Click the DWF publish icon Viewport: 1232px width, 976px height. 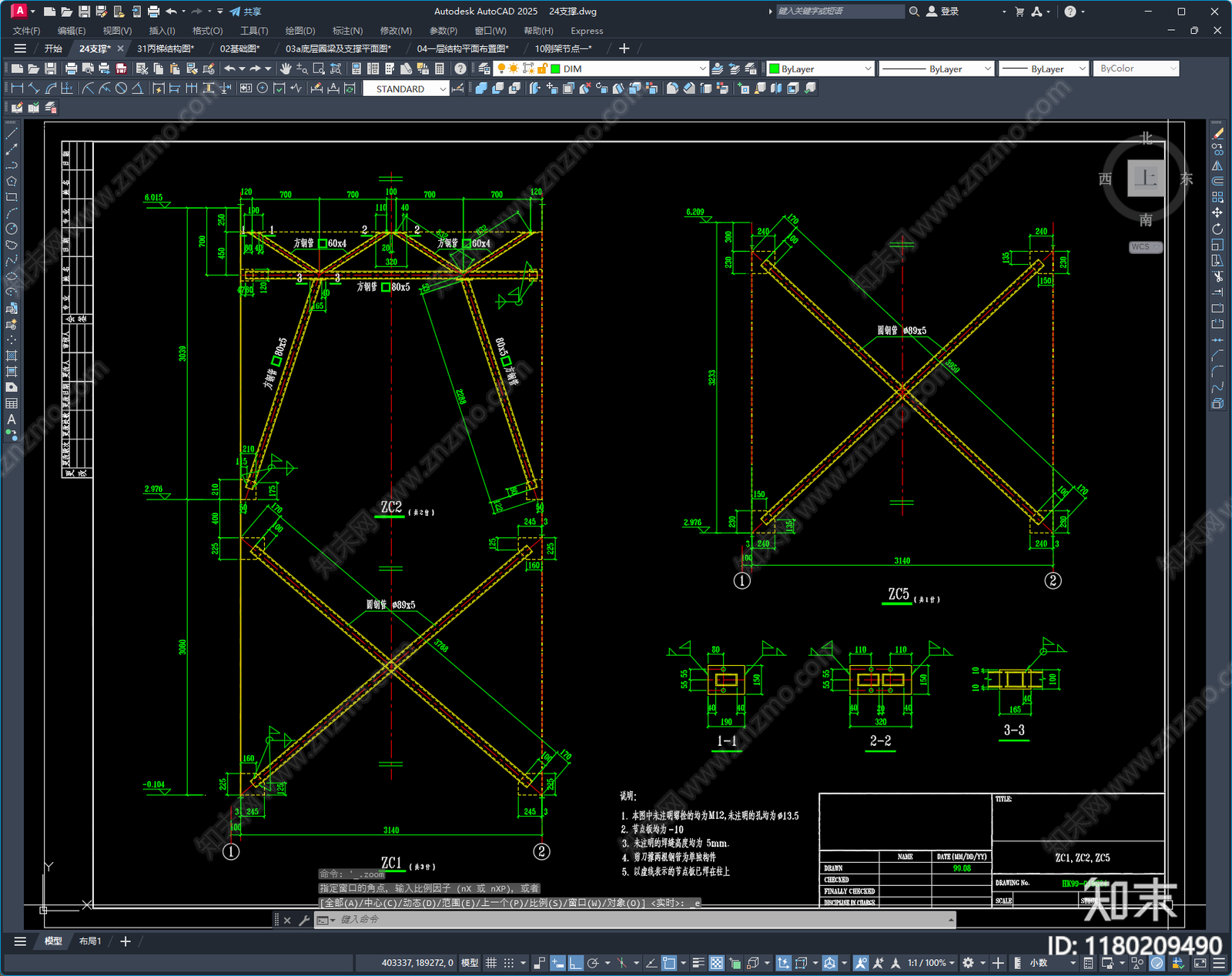click(x=121, y=69)
